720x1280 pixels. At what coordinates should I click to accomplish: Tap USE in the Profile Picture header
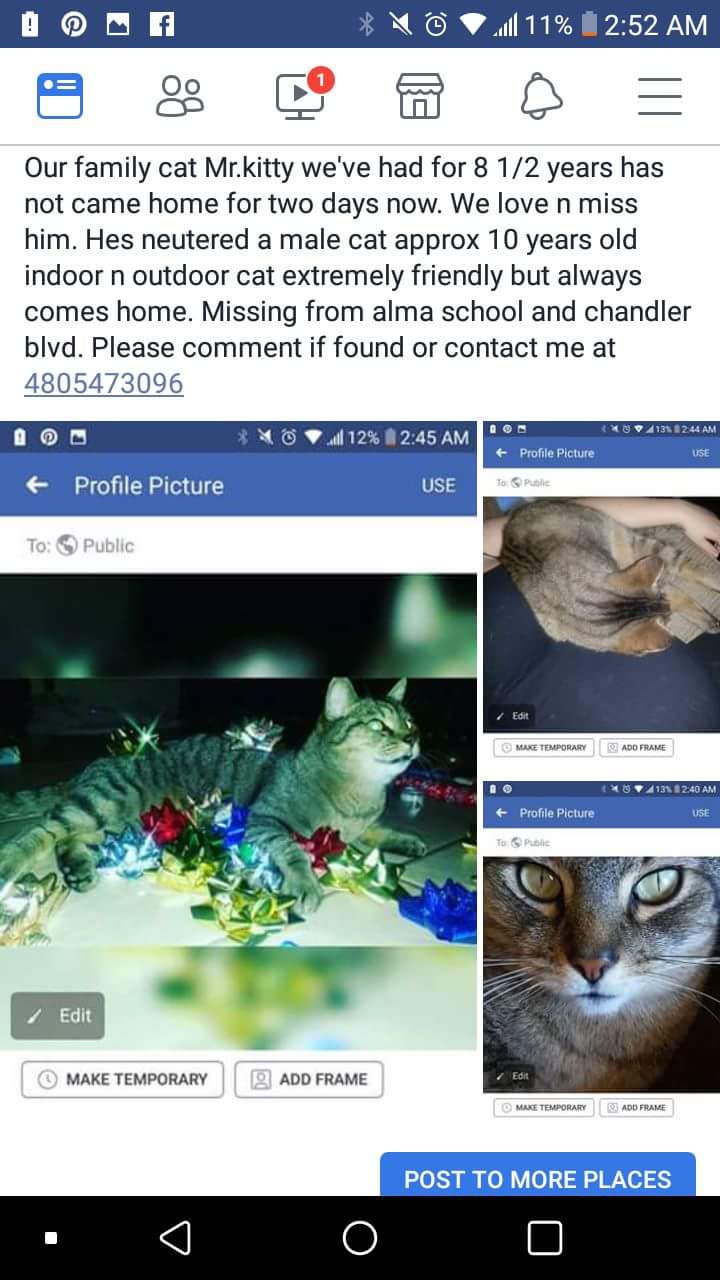point(438,485)
